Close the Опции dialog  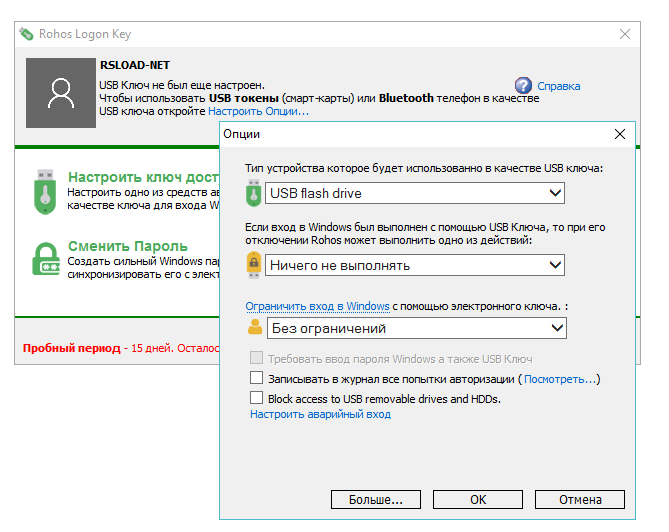click(x=620, y=134)
